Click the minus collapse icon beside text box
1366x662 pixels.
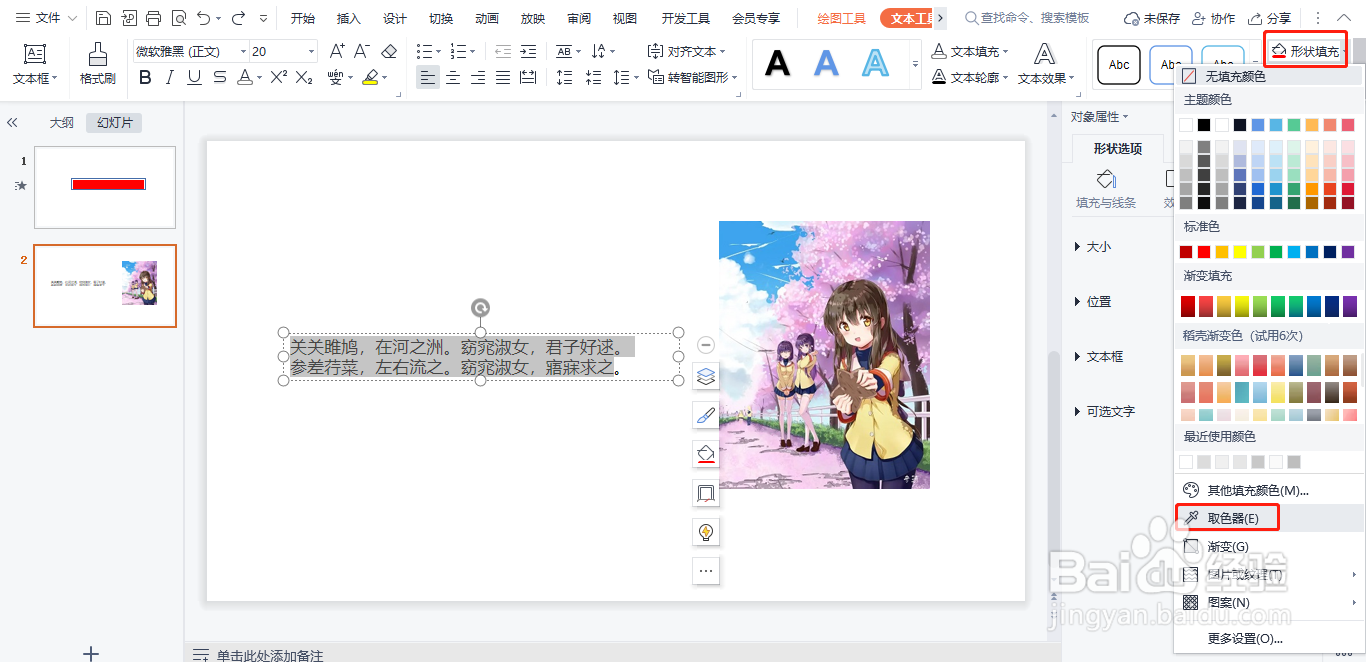pos(706,345)
